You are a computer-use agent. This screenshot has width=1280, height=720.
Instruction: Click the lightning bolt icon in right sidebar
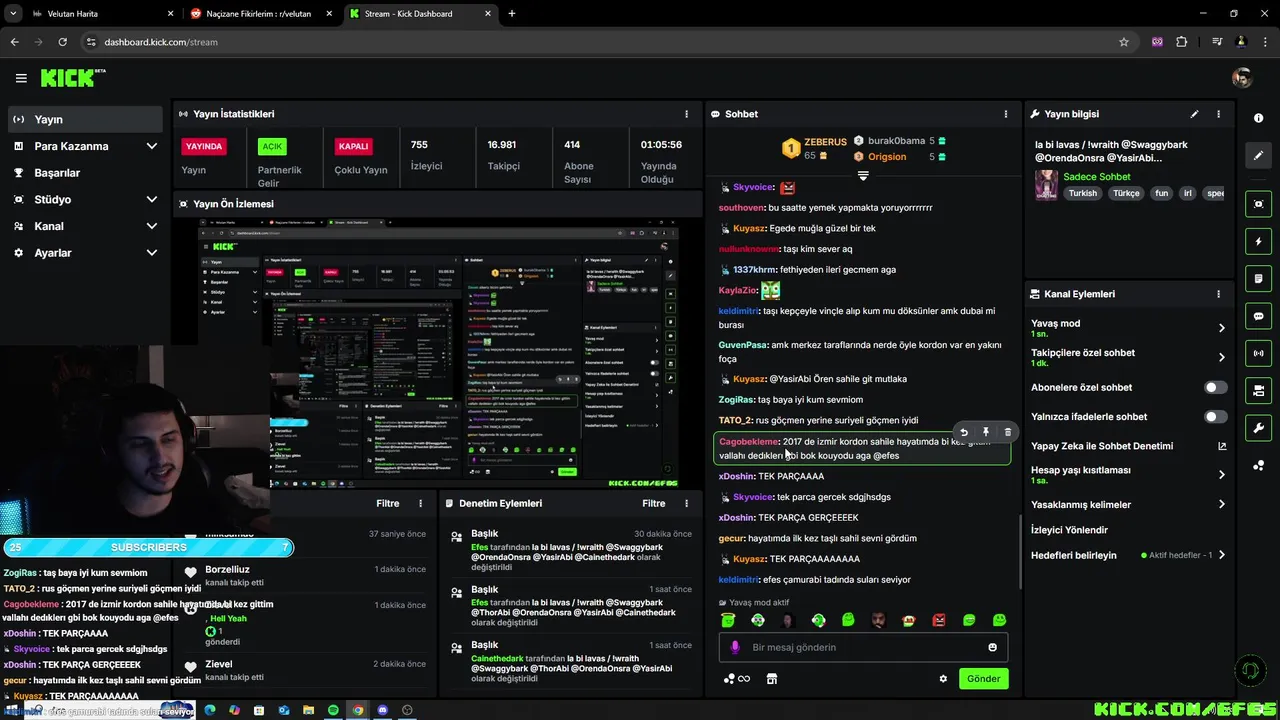pyautogui.click(x=1258, y=241)
